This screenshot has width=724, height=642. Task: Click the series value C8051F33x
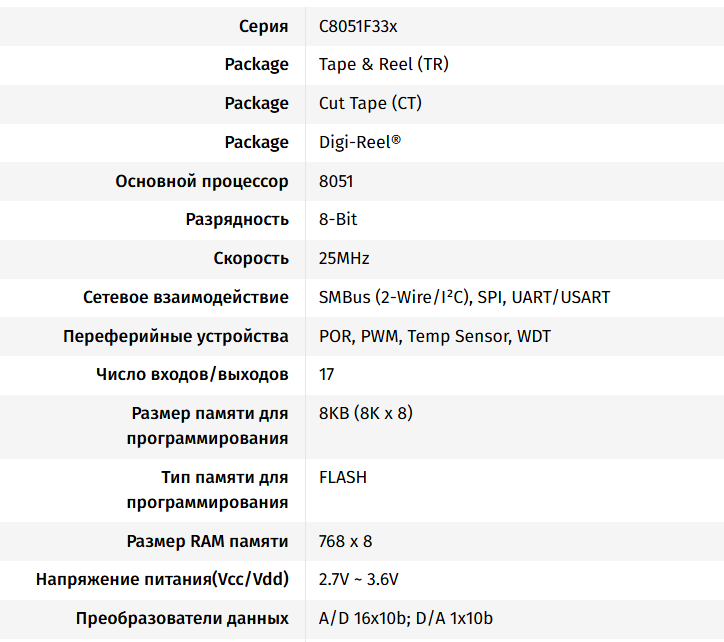click(x=358, y=26)
